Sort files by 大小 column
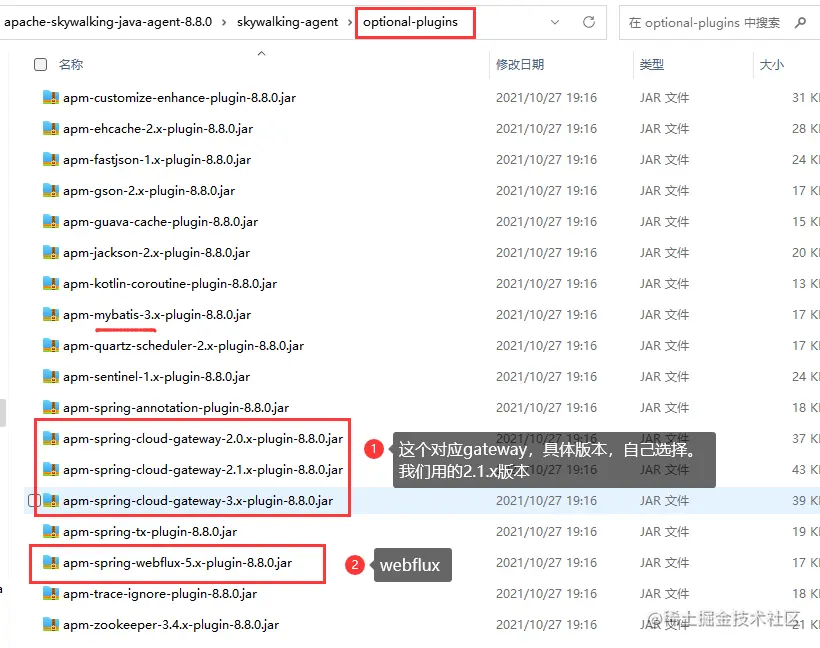The image size is (820, 648). pos(771,64)
